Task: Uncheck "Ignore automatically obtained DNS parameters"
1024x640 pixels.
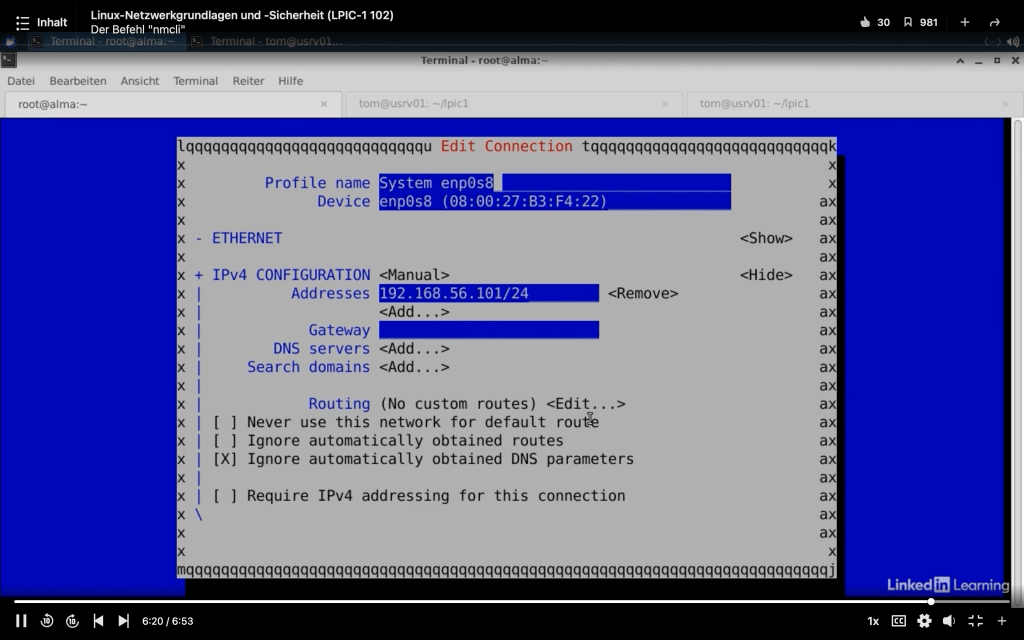Action: coord(225,459)
